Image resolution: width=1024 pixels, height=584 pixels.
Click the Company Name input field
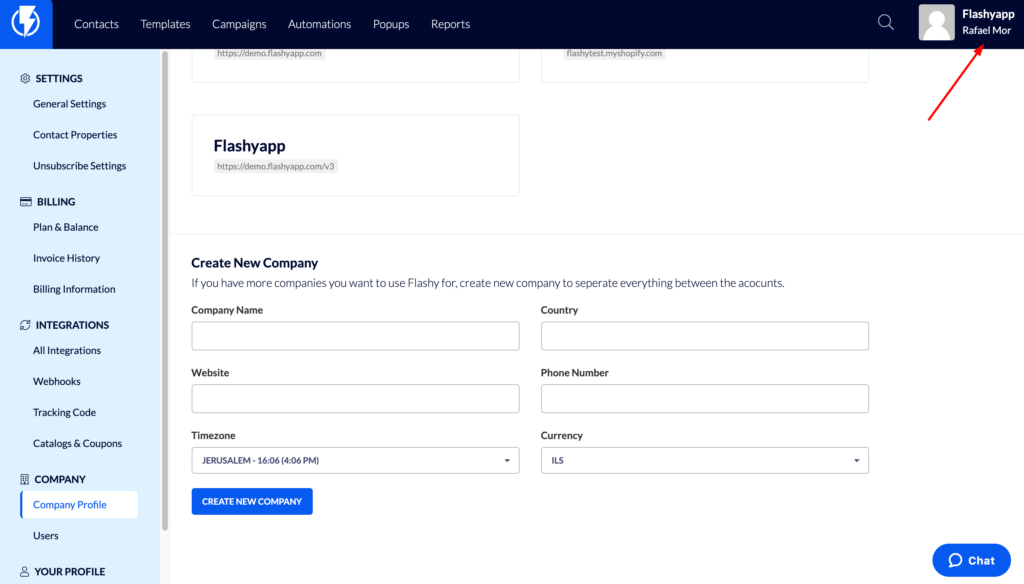[x=355, y=336]
